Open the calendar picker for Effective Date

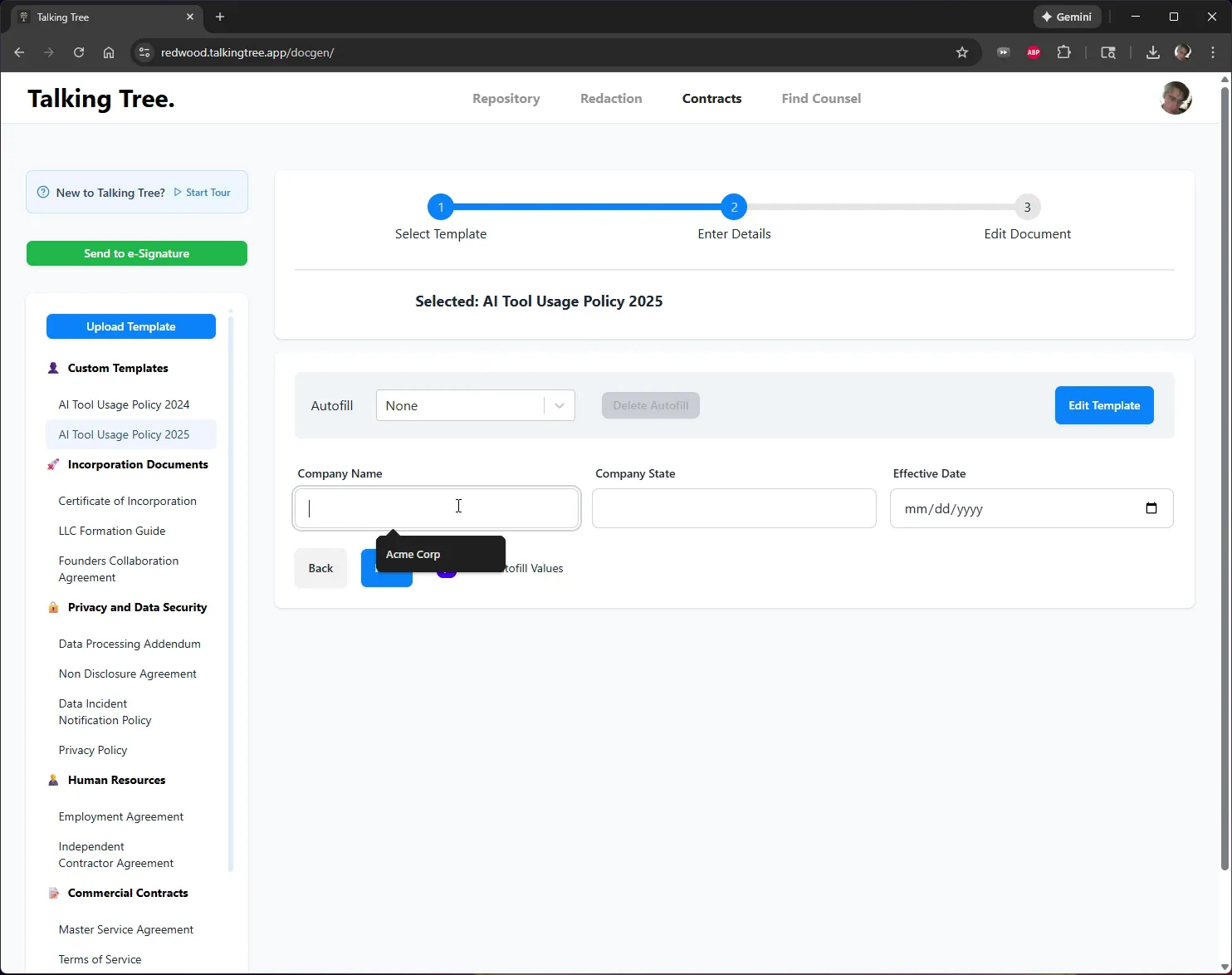tap(1151, 508)
